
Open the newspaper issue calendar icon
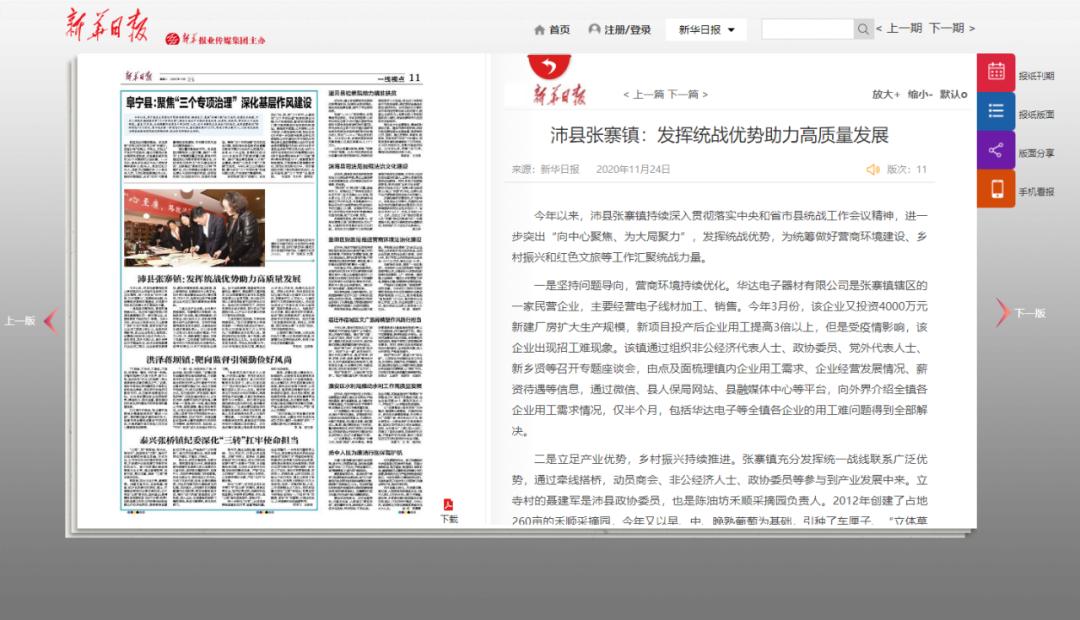[996, 72]
